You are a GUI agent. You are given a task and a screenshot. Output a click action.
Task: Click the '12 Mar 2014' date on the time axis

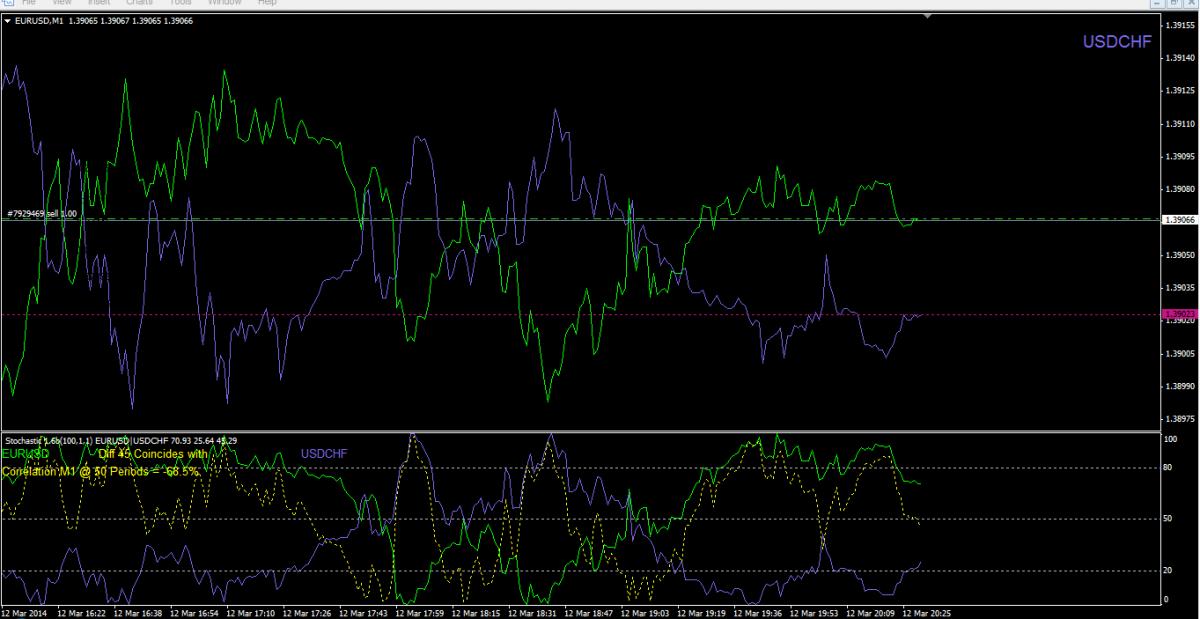(x=24, y=612)
